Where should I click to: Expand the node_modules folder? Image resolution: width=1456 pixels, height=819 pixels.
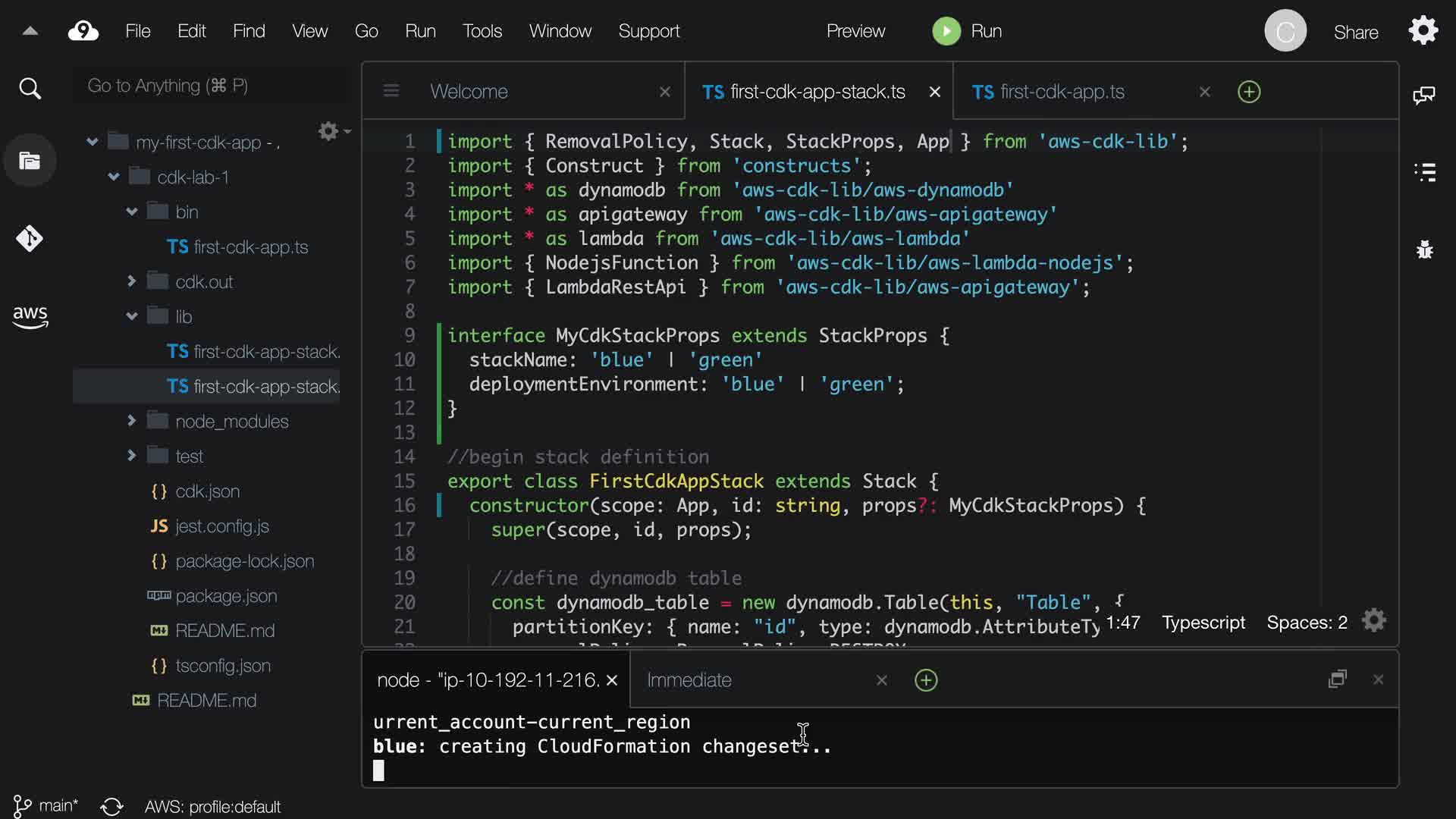[131, 421]
